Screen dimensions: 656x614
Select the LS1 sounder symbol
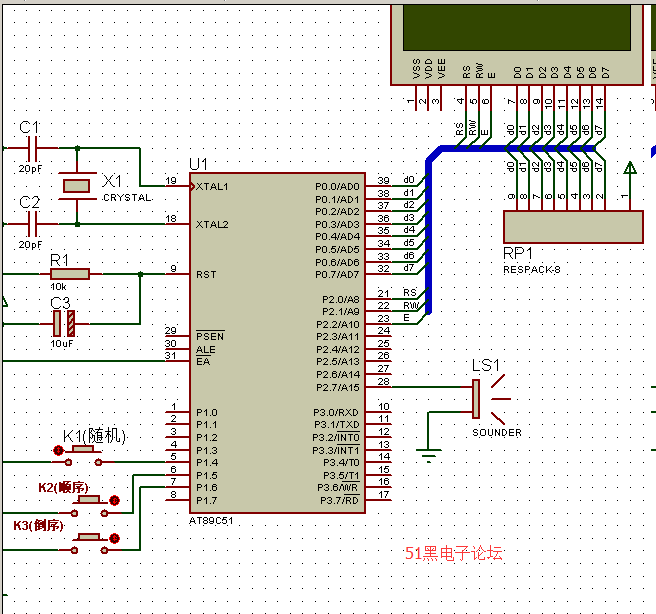pyautogui.click(x=490, y=399)
